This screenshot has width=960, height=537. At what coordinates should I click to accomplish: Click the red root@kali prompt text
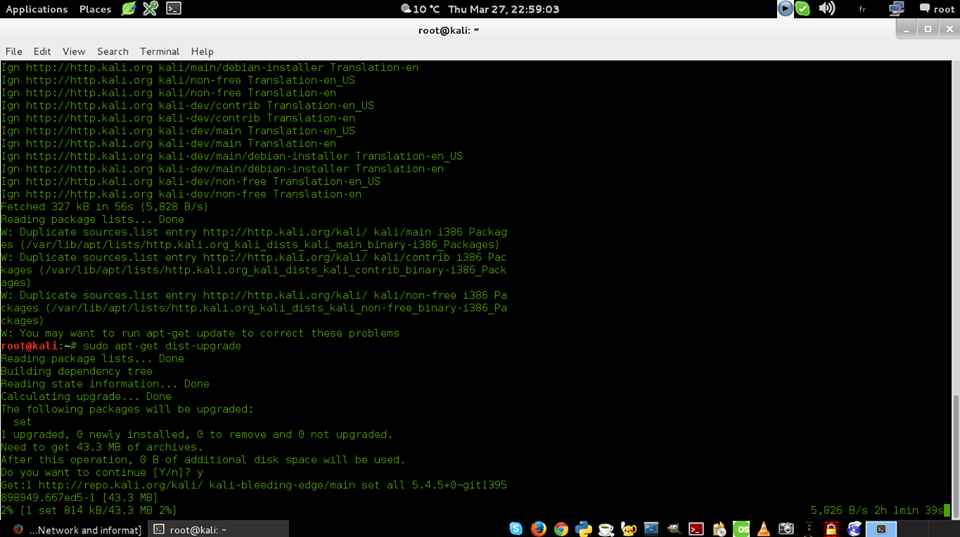click(29, 346)
